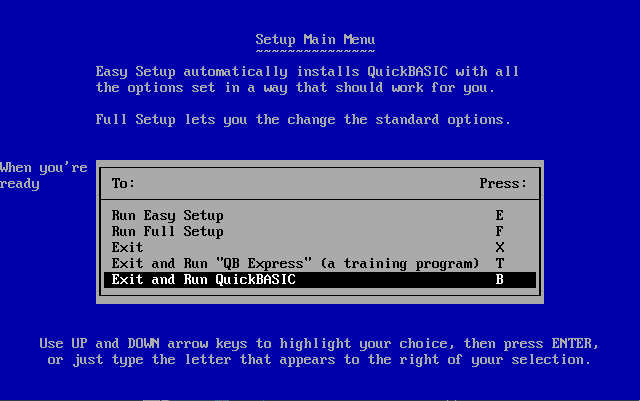The image size is (640, 401).
Task: Click the "Press:" column header
Action: [503, 183]
